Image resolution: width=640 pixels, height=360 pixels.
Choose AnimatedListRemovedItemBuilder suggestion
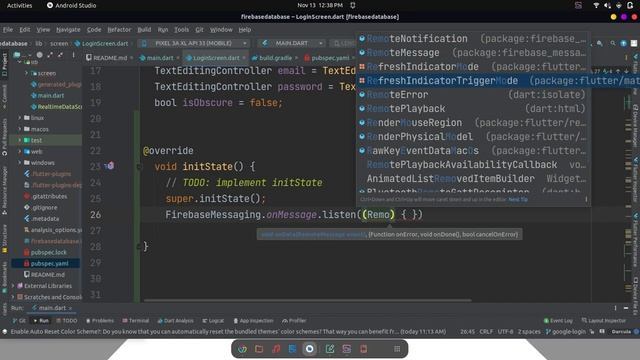pos(473,178)
